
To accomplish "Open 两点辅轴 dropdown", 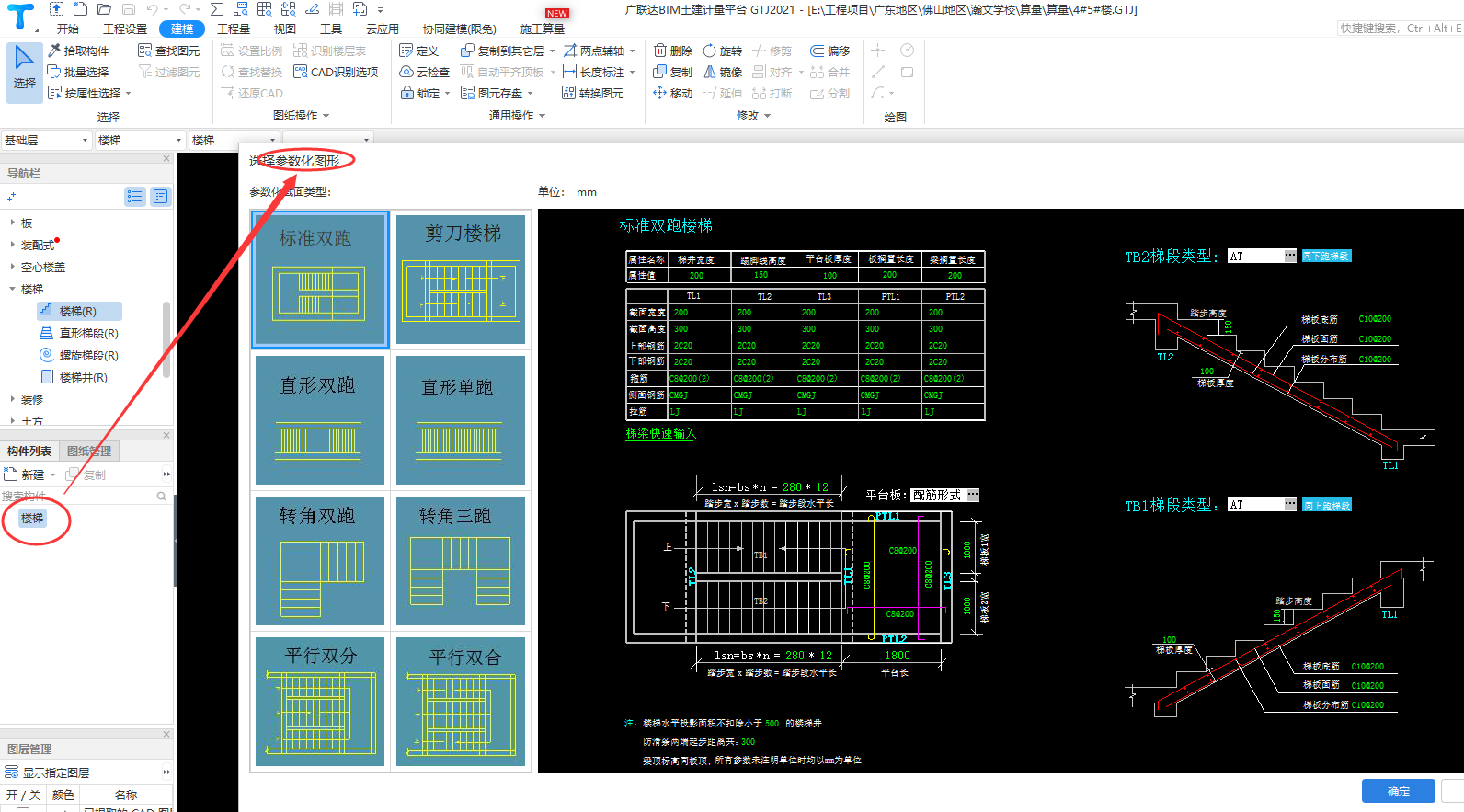I will tap(633, 51).
